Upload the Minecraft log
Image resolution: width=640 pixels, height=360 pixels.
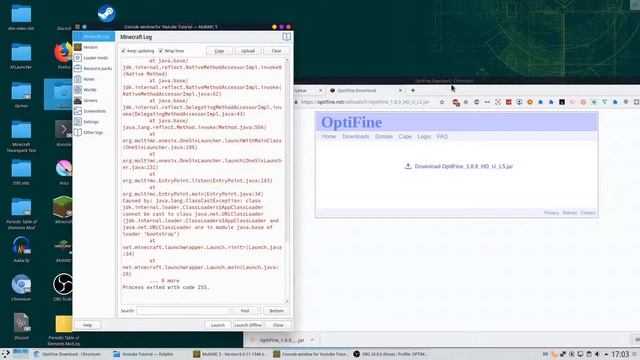[x=248, y=51]
